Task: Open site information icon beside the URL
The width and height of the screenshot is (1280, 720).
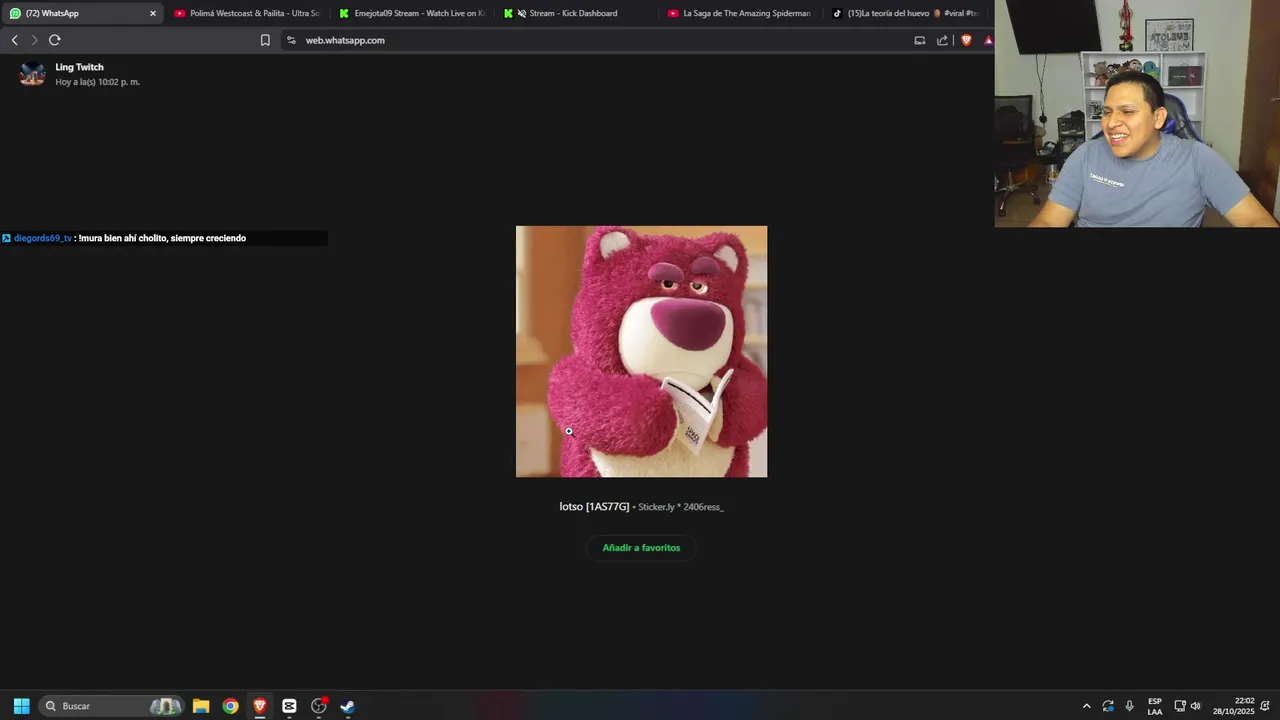Action: [291, 40]
